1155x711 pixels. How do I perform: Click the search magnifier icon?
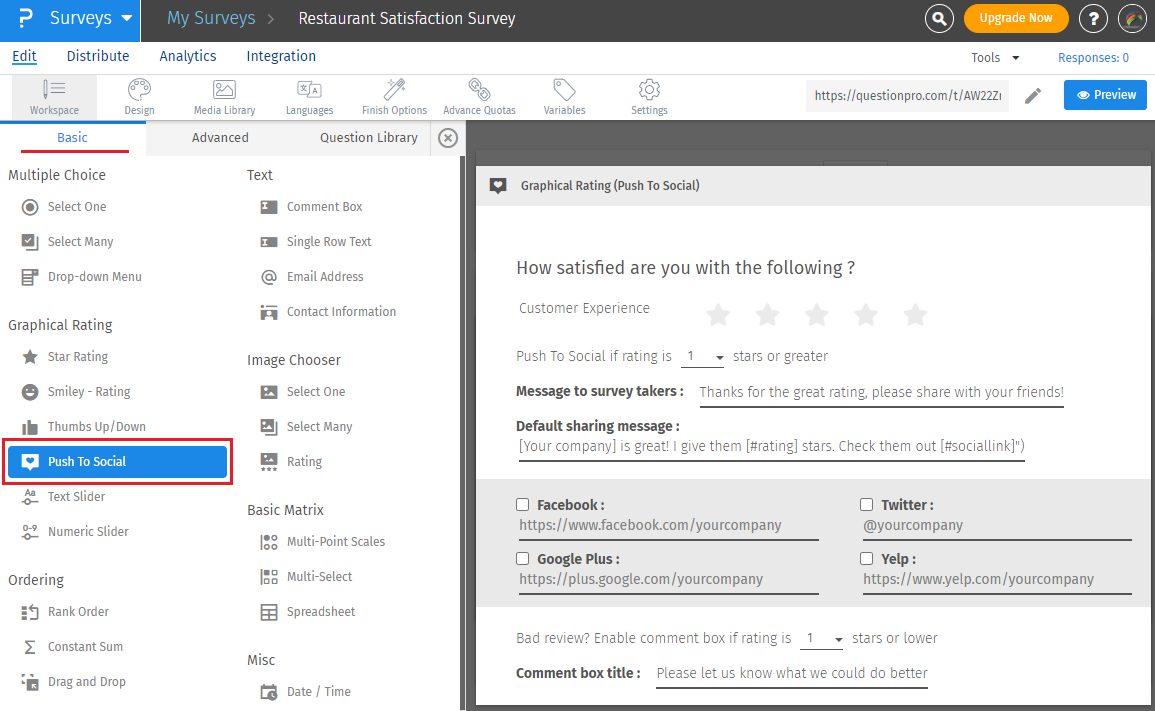pyautogui.click(x=938, y=18)
